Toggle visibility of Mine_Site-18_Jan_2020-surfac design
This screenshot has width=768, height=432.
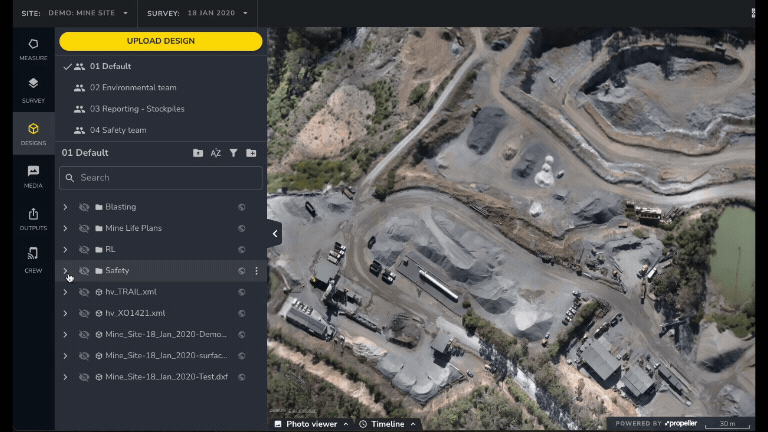point(84,356)
